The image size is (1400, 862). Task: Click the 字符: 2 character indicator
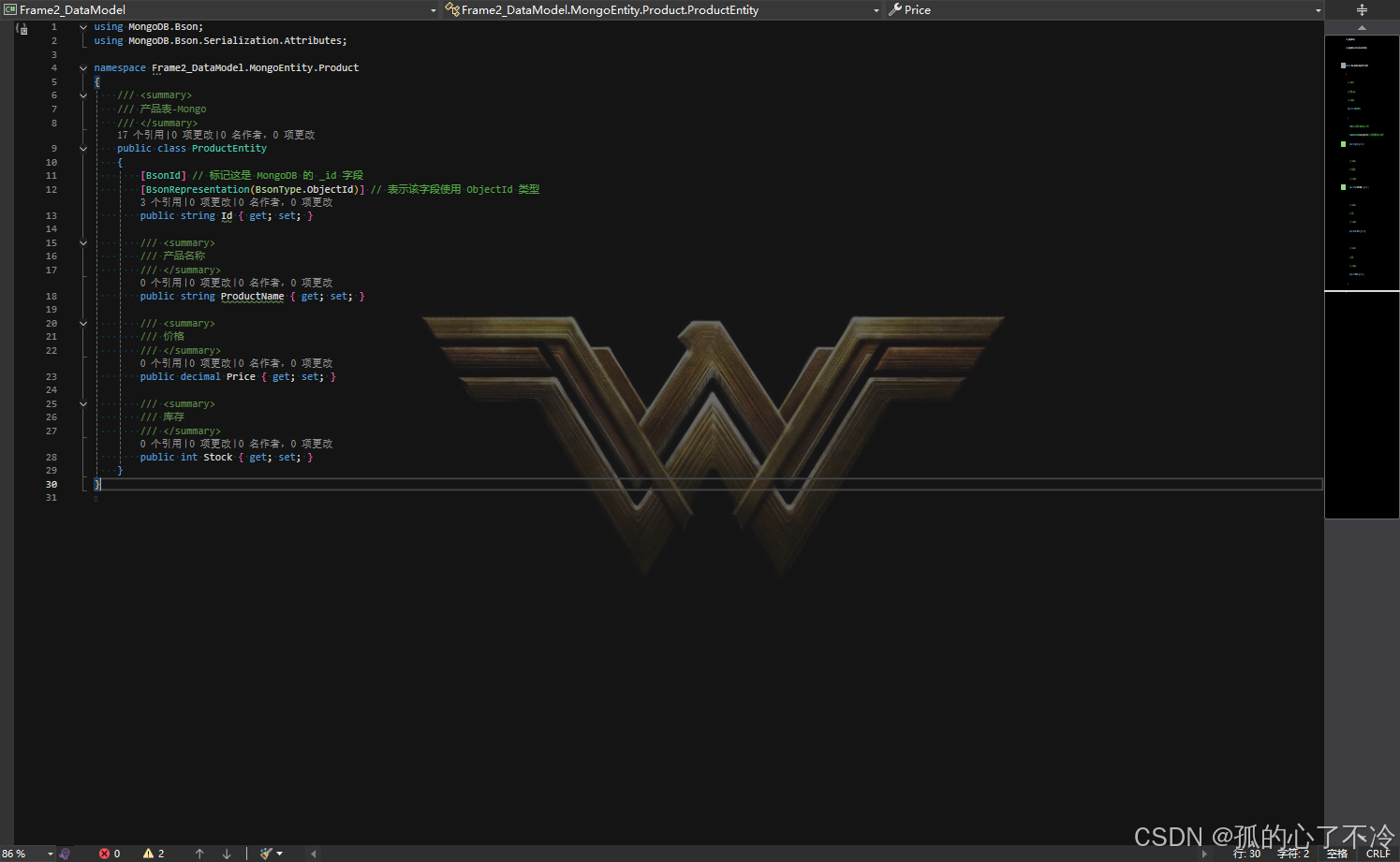click(1293, 854)
